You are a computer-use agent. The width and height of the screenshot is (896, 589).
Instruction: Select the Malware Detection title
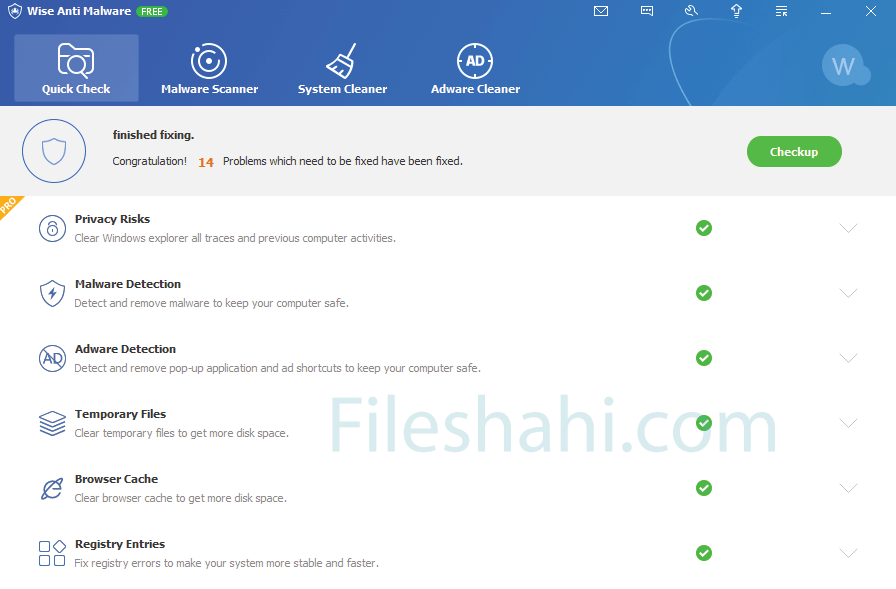click(x=127, y=284)
